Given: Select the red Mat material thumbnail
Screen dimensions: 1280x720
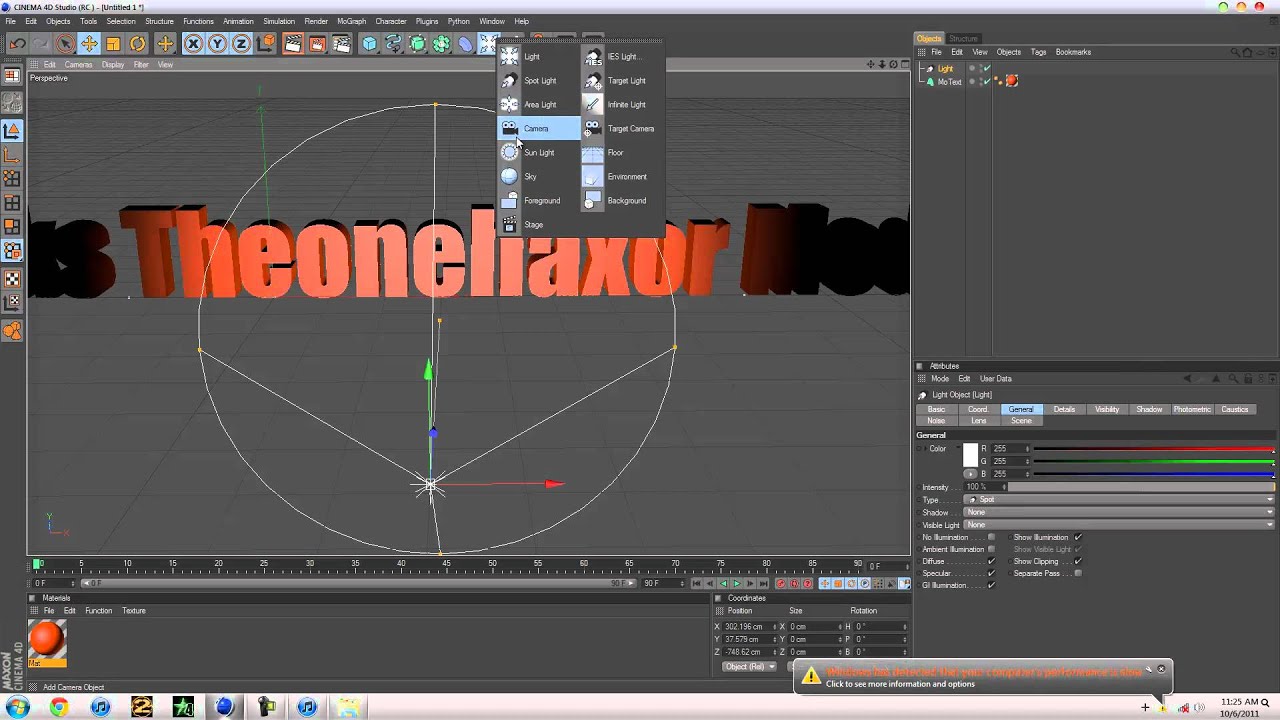Looking at the screenshot, I should [47, 638].
